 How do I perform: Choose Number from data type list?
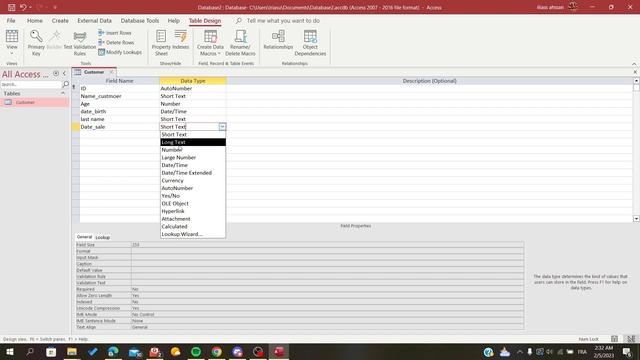point(193,150)
